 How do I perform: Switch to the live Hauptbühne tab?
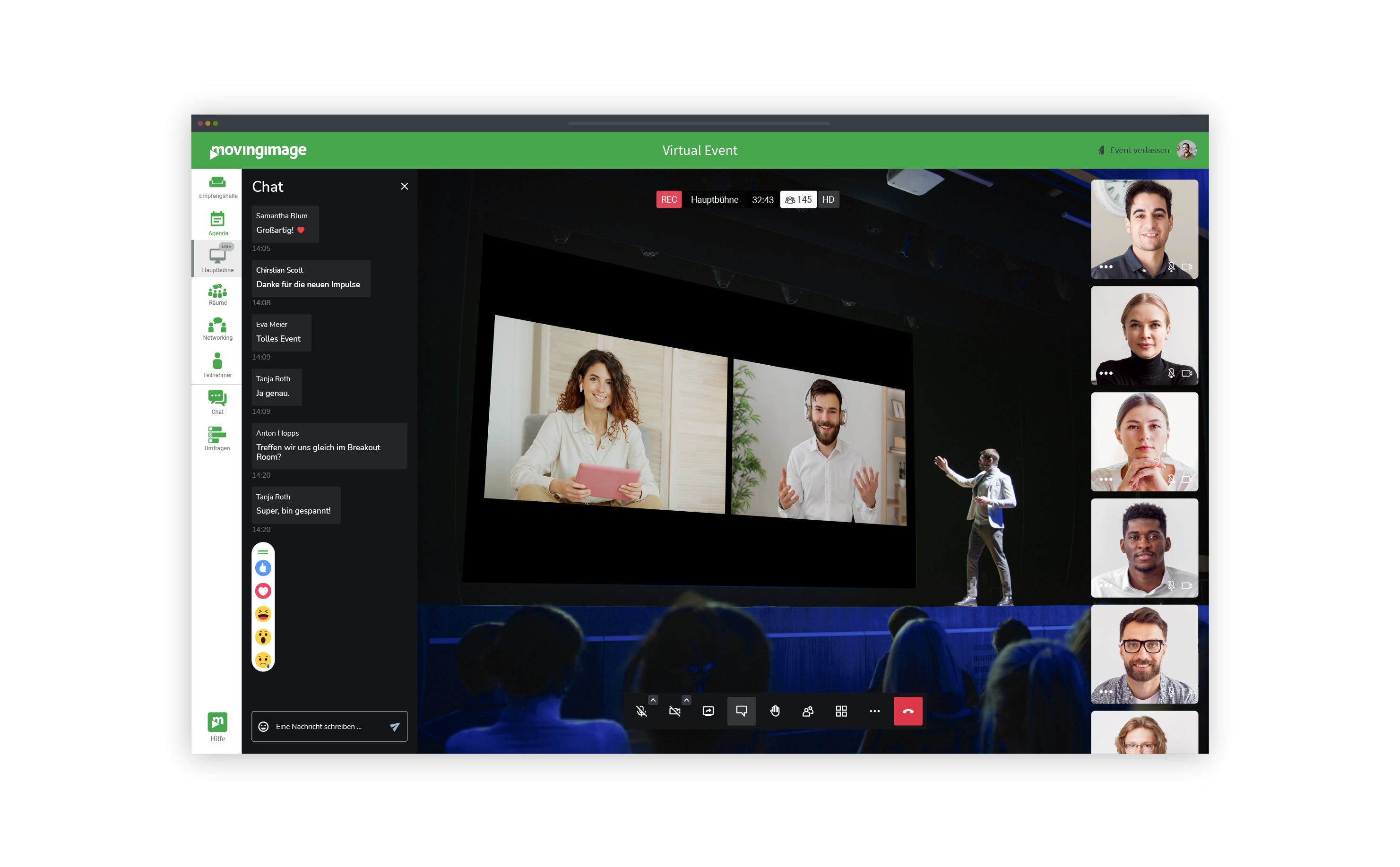217,258
